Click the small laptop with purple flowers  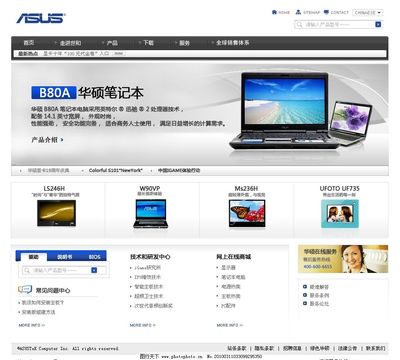(x=351, y=123)
